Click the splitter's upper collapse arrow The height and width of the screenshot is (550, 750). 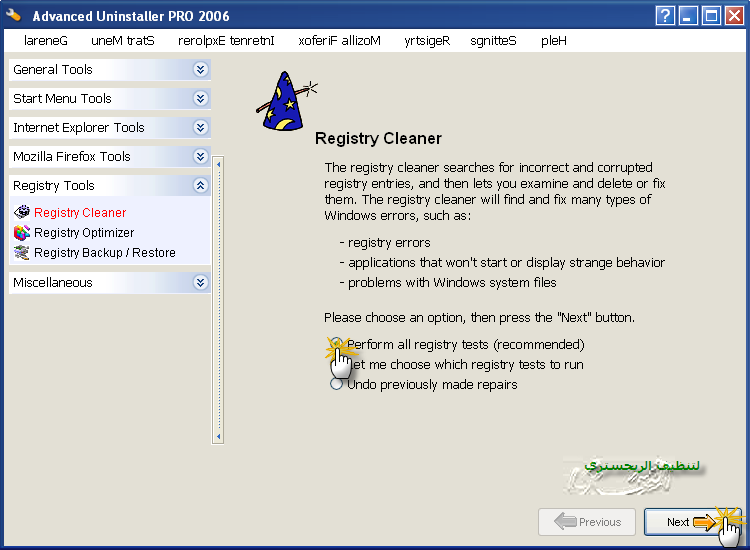219,165
